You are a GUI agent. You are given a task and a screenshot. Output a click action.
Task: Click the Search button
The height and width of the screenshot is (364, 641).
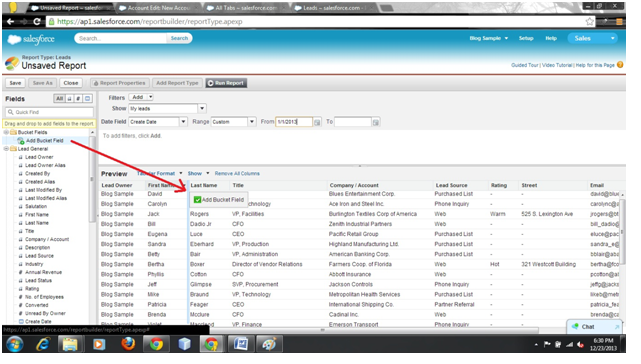(179, 38)
